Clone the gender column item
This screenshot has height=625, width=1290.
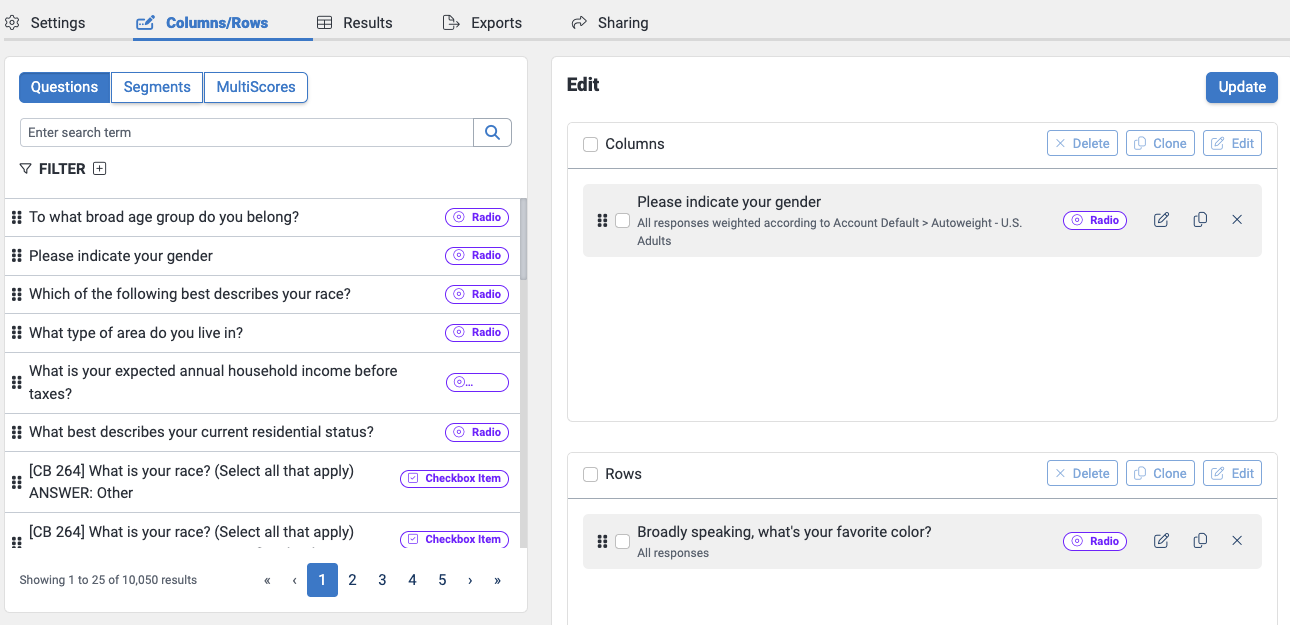(x=1200, y=220)
